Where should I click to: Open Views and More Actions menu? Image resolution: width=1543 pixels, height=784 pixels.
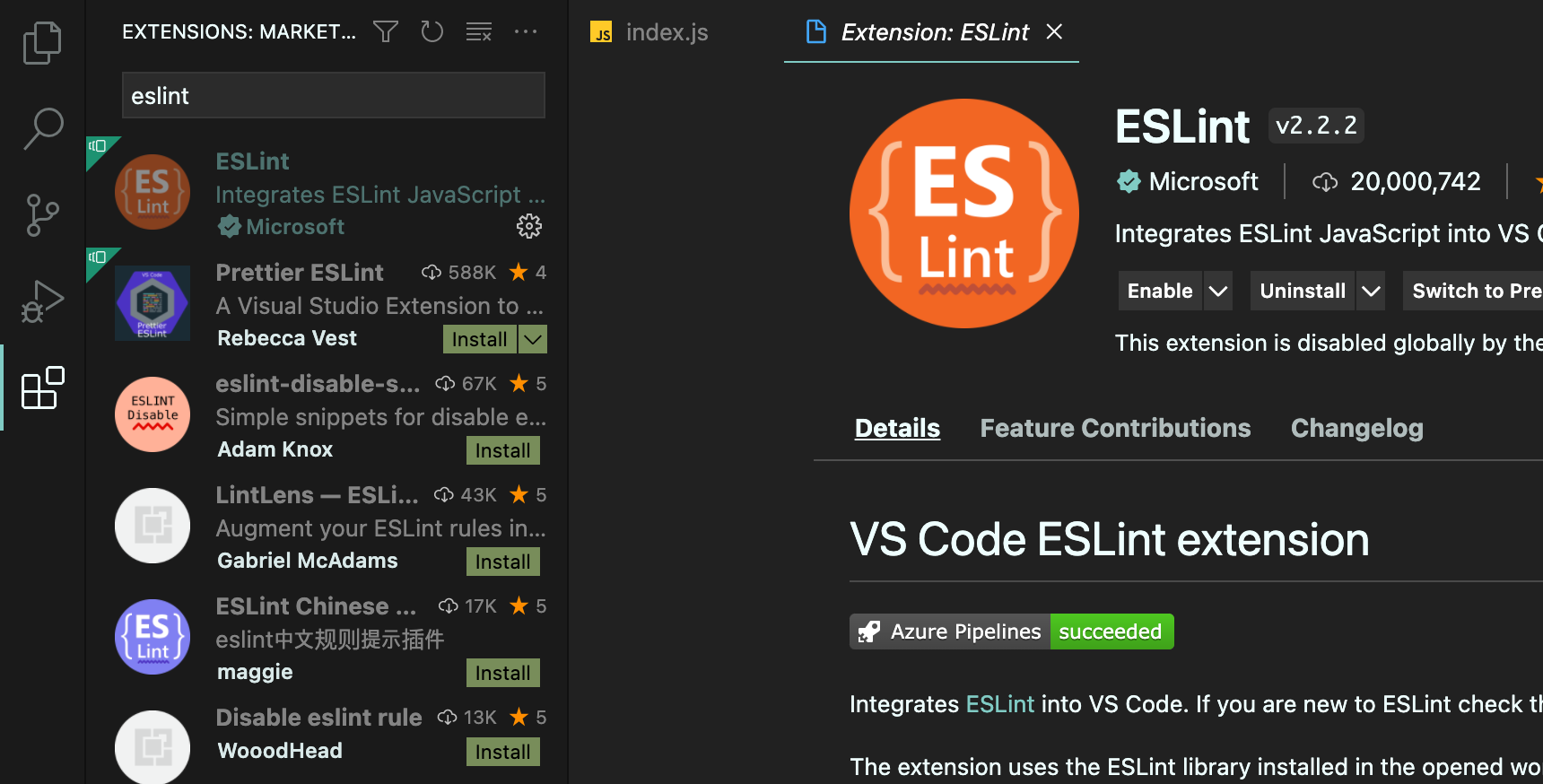coord(526,32)
